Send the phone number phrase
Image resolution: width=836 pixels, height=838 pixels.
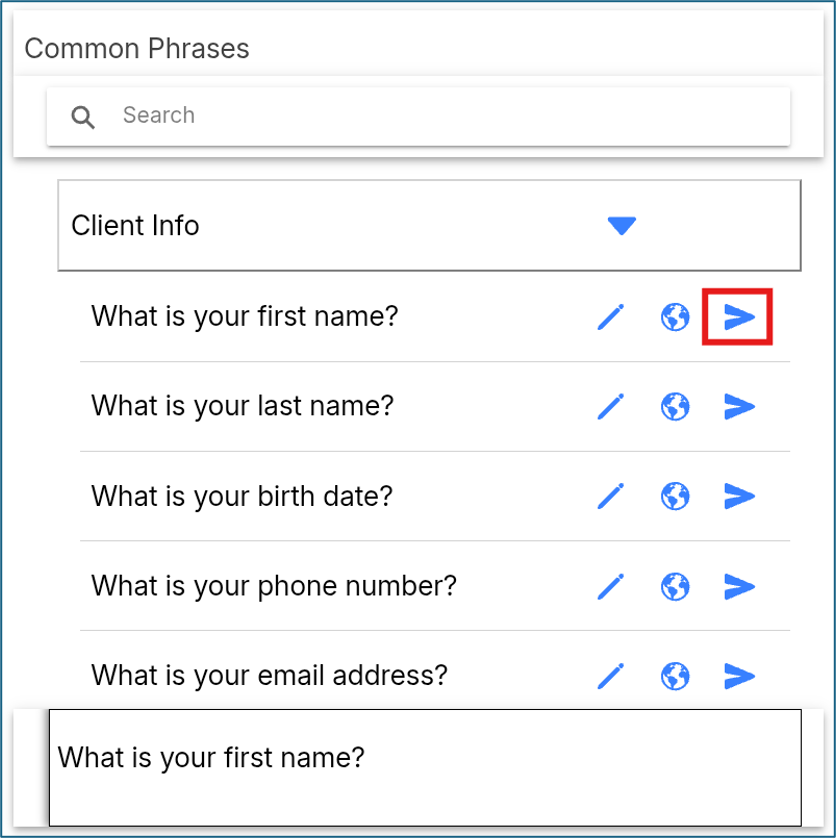pos(739,586)
